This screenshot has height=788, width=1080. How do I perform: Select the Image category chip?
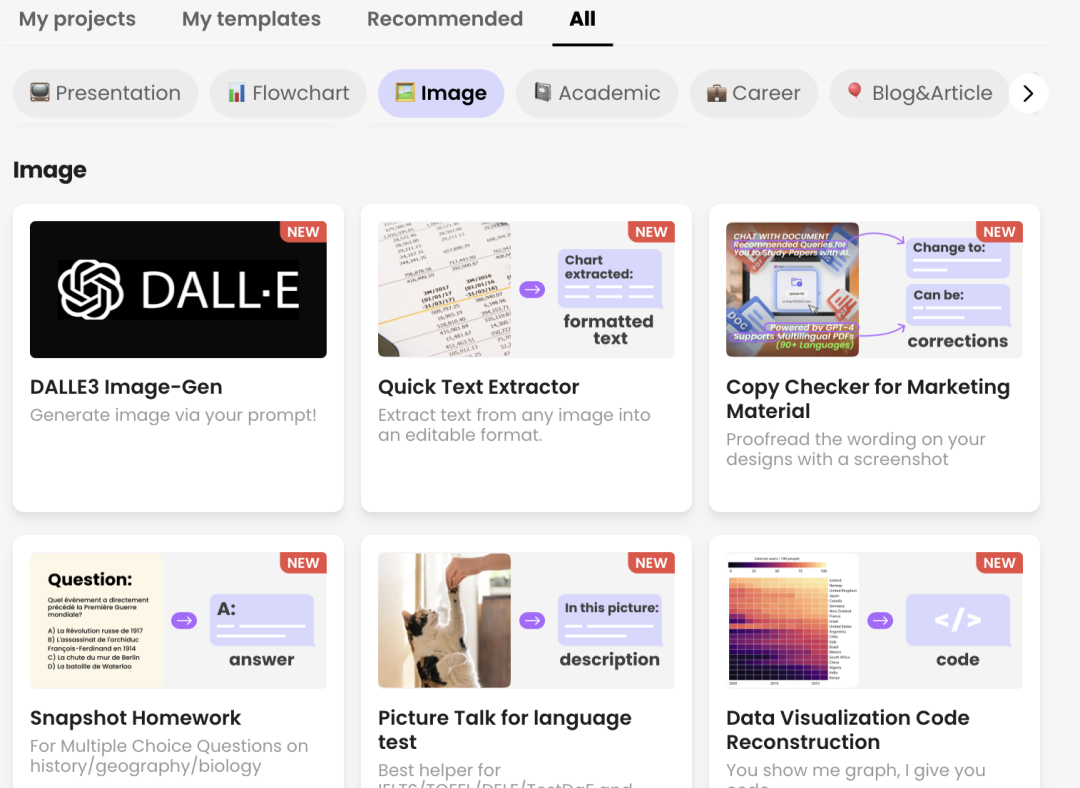[441, 93]
